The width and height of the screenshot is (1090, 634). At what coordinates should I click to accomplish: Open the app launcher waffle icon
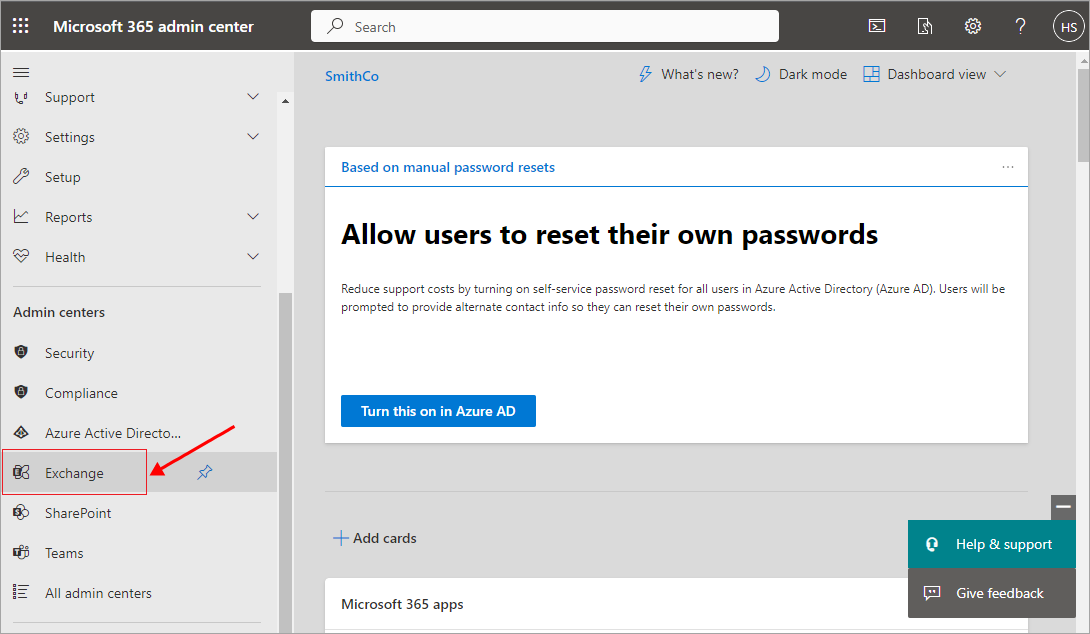tap(21, 26)
